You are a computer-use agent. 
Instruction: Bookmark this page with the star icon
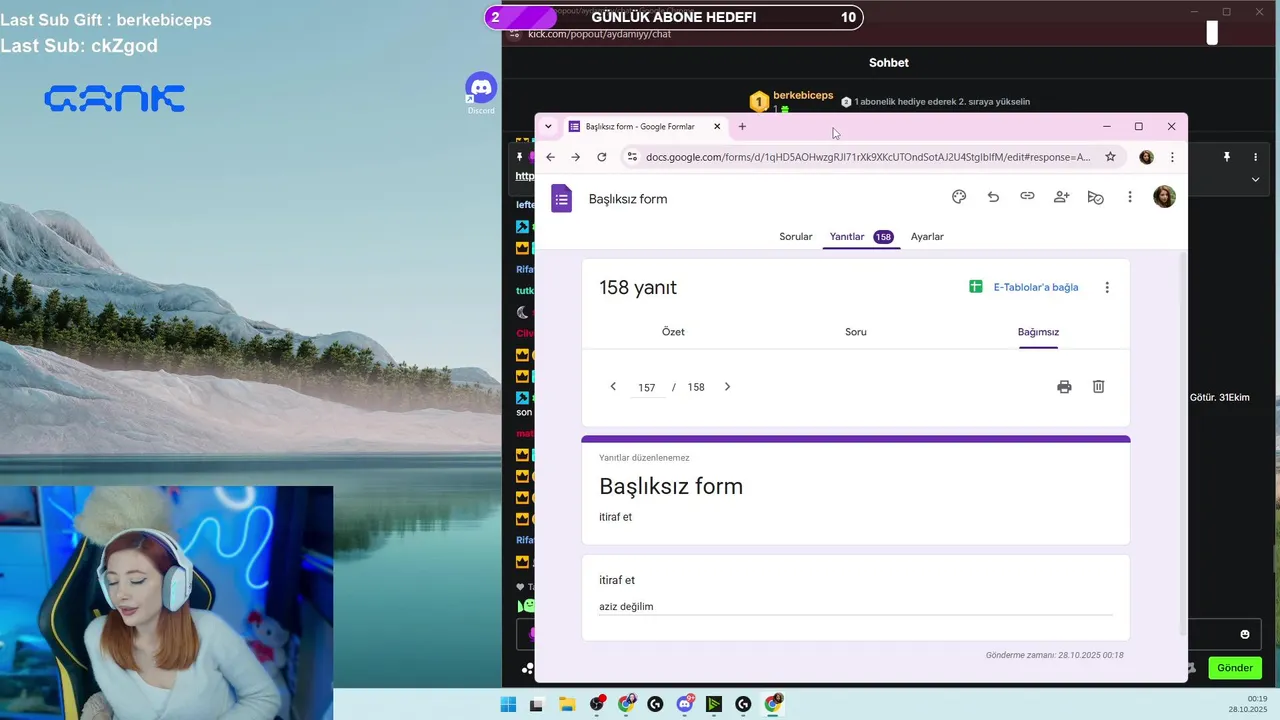coord(1110,157)
